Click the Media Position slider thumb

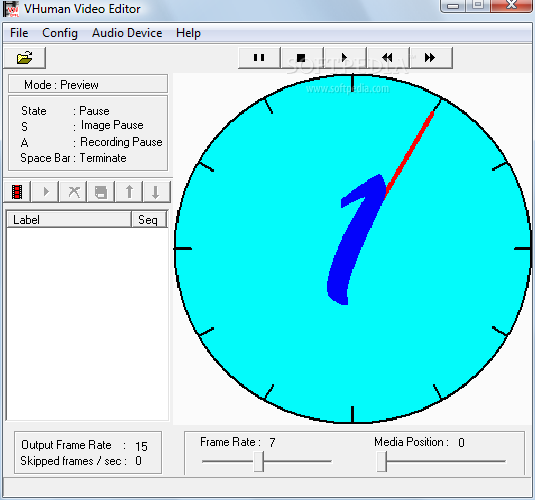(x=382, y=461)
